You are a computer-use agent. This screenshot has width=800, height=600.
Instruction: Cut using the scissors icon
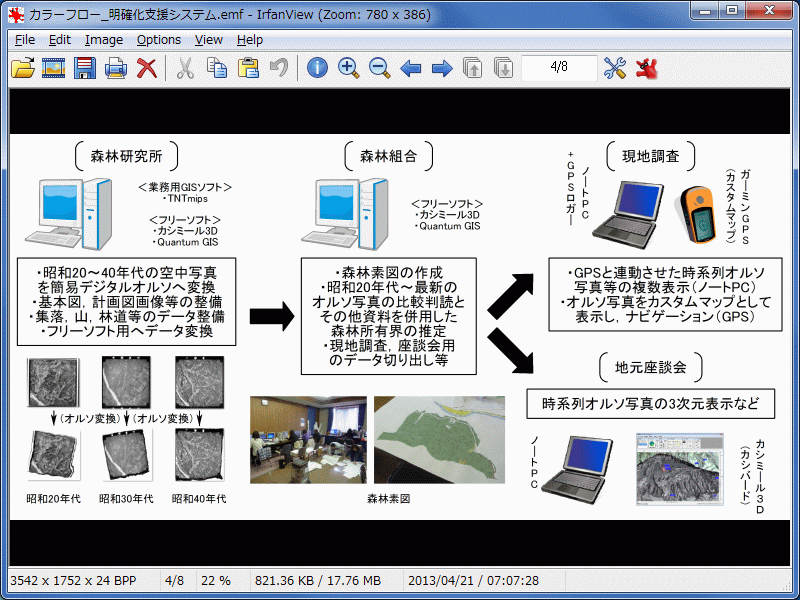186,69
